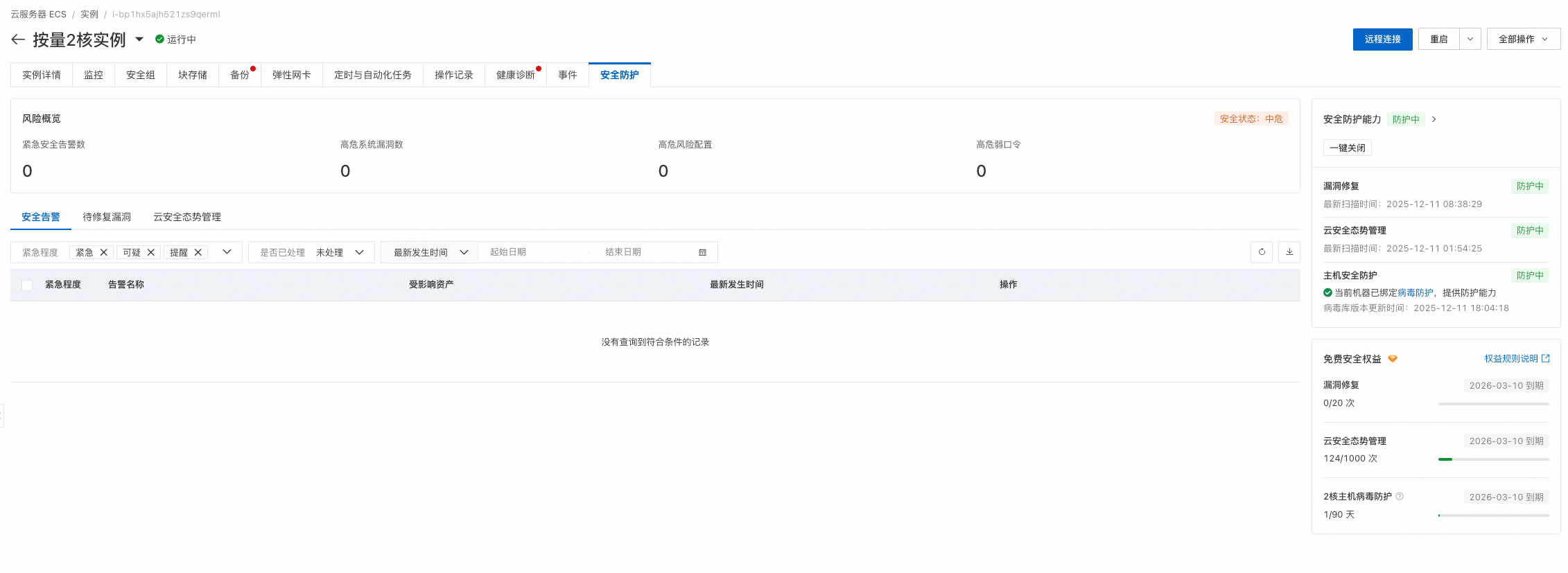Refresh the alert list
Image resolution: width=1568 pixels, height=573 pixels.
point(1262,252)
